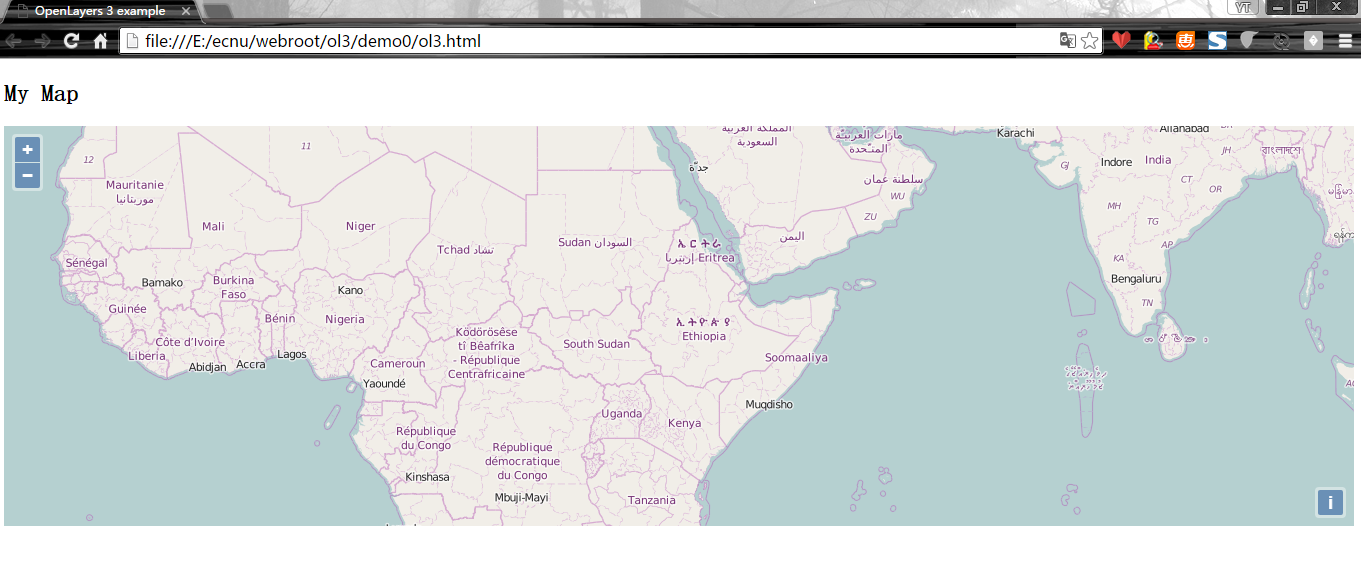Click the page file icon in address bar
The width and height of the screenshot is (1361, 580).
[x=131, y=41]
